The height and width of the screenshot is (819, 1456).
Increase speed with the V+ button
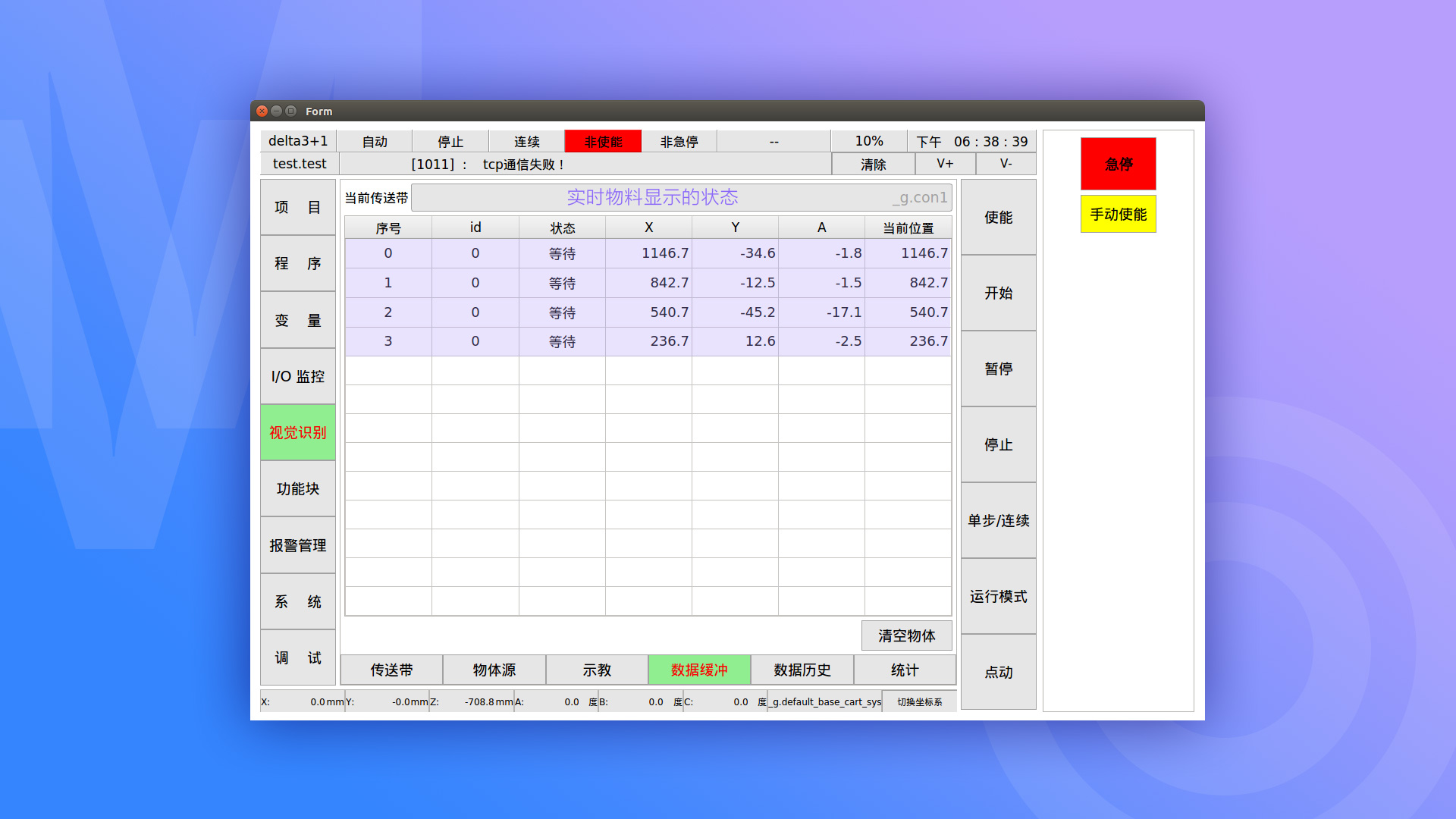[x=945, y=164]
